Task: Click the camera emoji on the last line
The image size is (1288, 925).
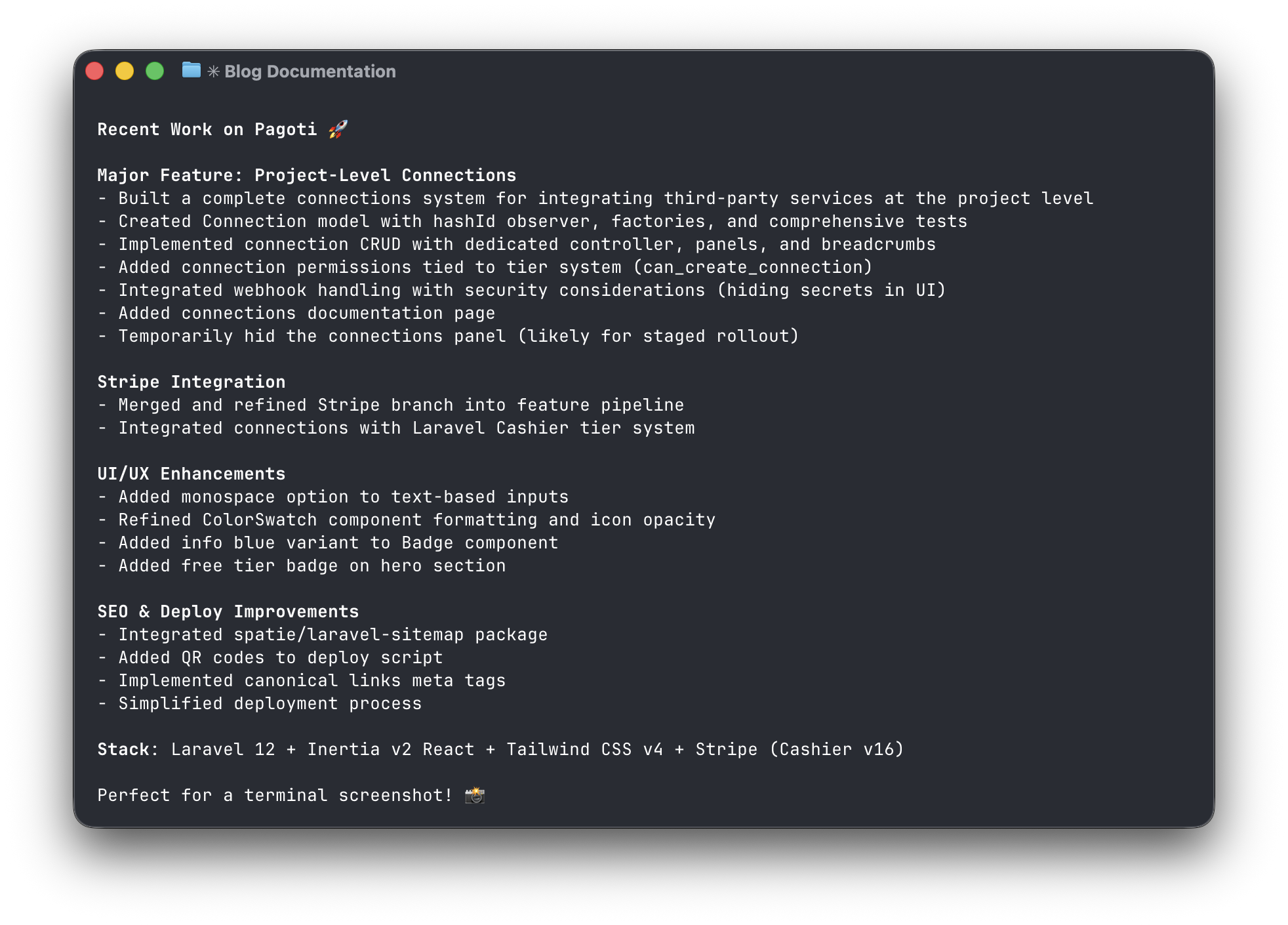Action: coord(475,795)
